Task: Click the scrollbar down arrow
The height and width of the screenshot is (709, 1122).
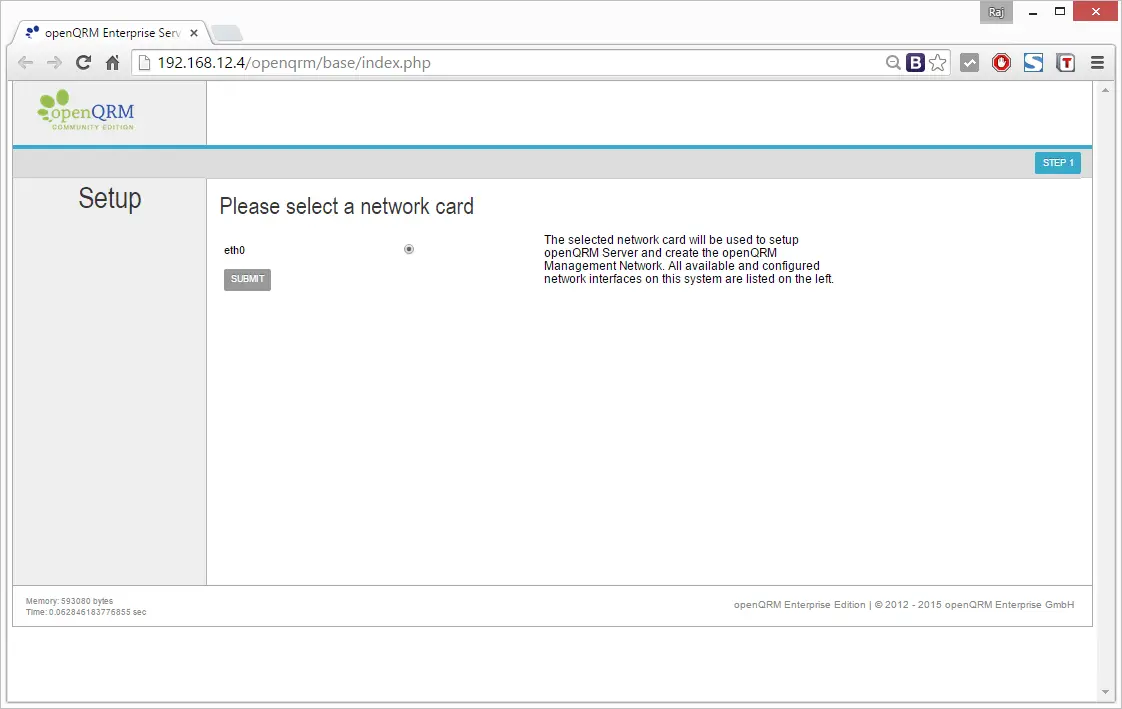Action: (1106, 692)
